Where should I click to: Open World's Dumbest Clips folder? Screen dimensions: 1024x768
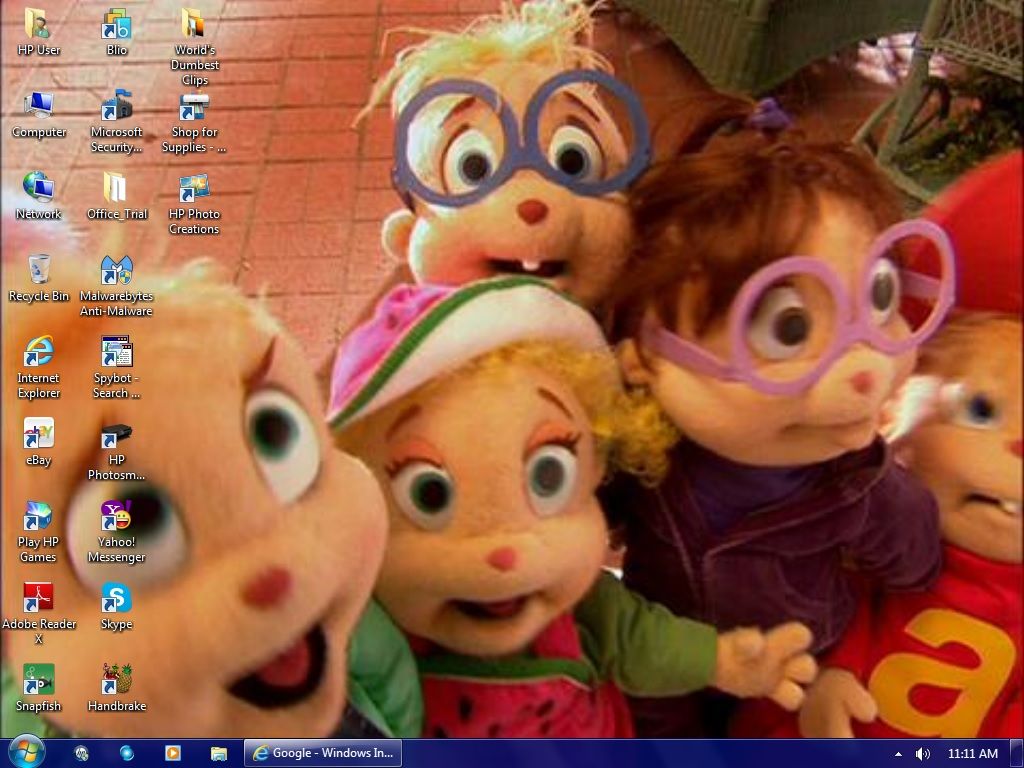coord(194,46)
